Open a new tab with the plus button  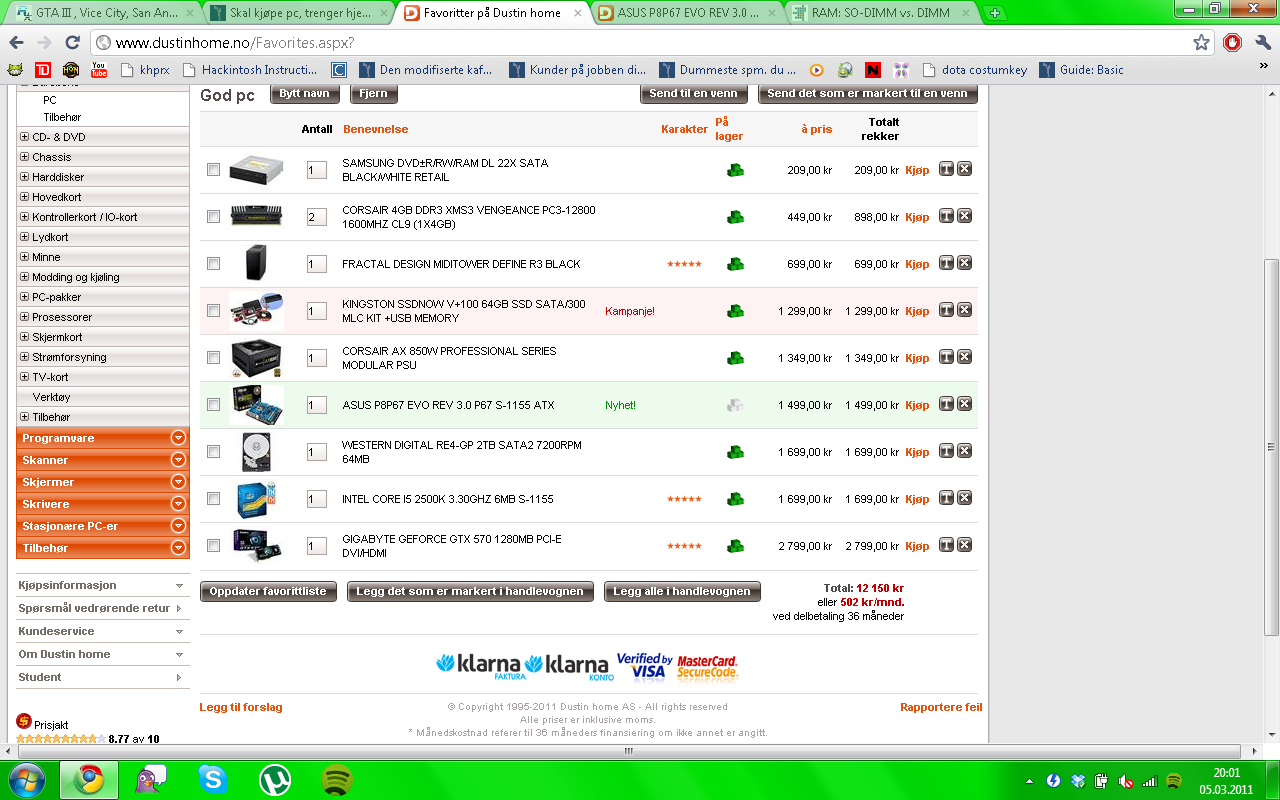(x=994, y=13)
